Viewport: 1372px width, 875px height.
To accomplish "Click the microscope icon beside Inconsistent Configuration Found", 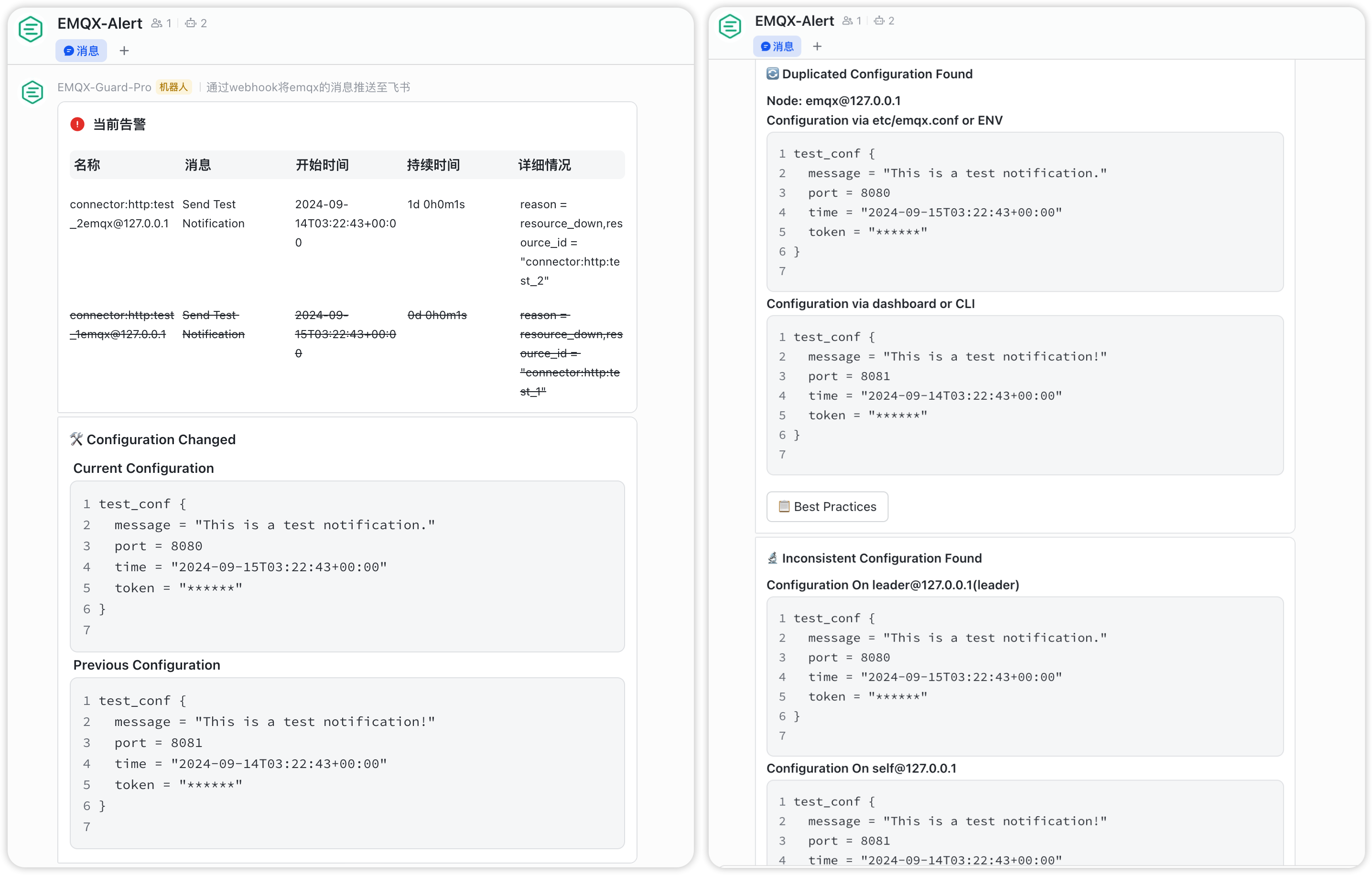I will click(773, 558).
